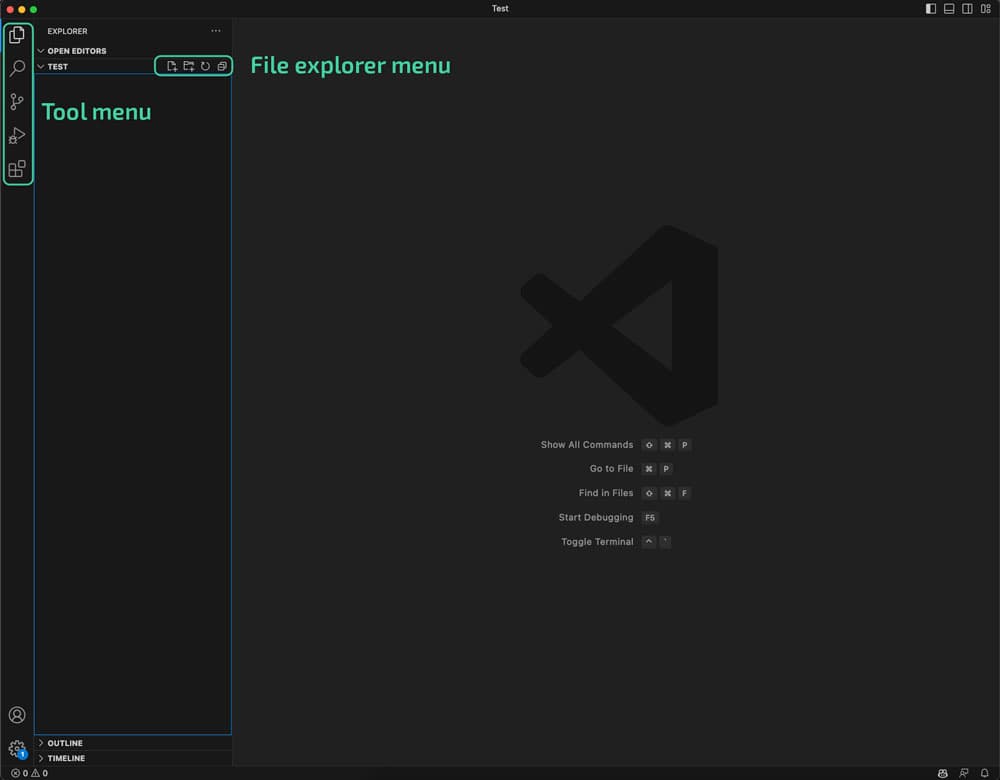Viewport: 1000px width, 780px height.
Task: Collapse folders in Explorer icon
Action: pos(222,66)
